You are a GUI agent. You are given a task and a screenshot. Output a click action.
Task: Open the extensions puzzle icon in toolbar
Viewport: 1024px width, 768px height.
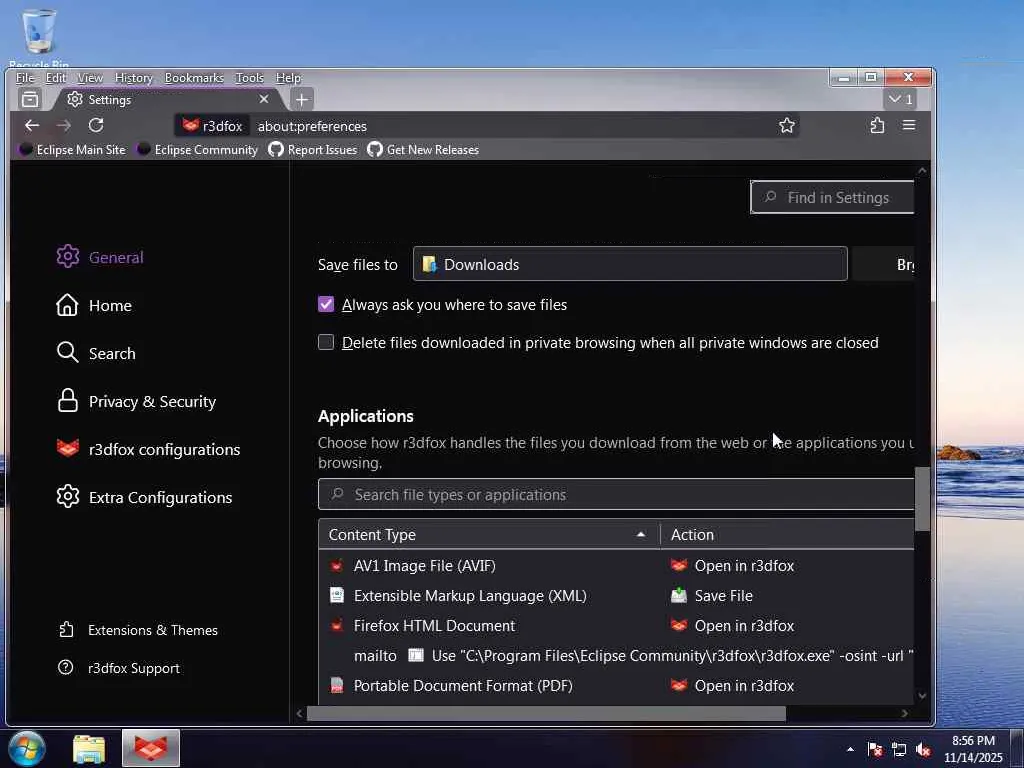coord(877,125)
